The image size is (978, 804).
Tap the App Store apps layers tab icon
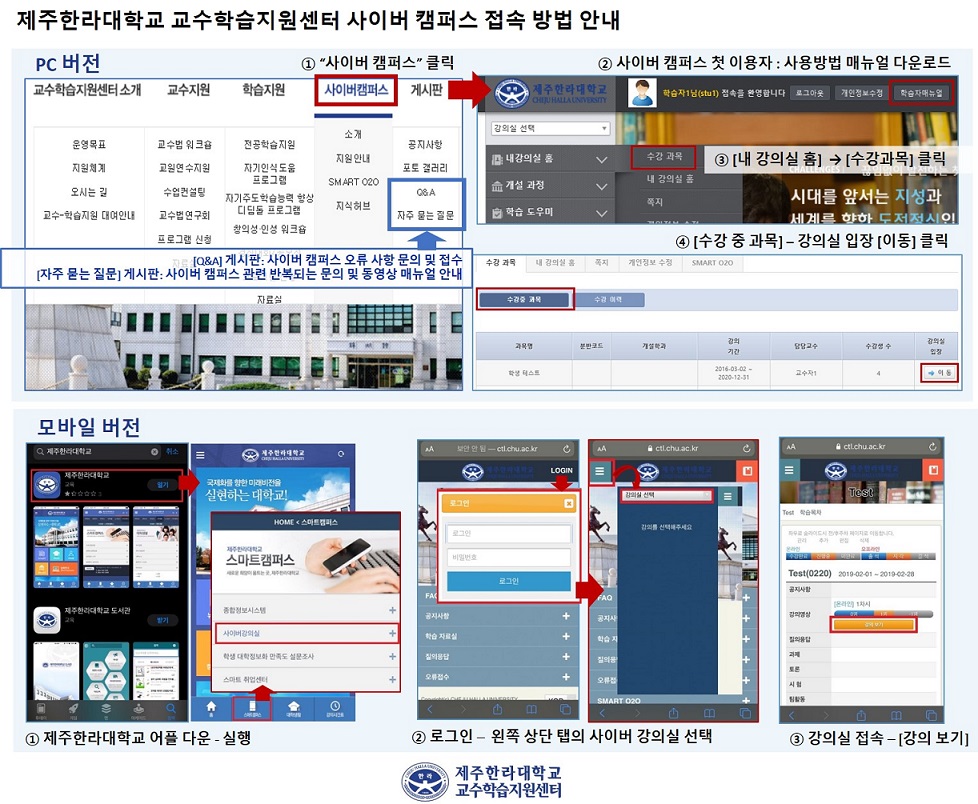point(106,709)
